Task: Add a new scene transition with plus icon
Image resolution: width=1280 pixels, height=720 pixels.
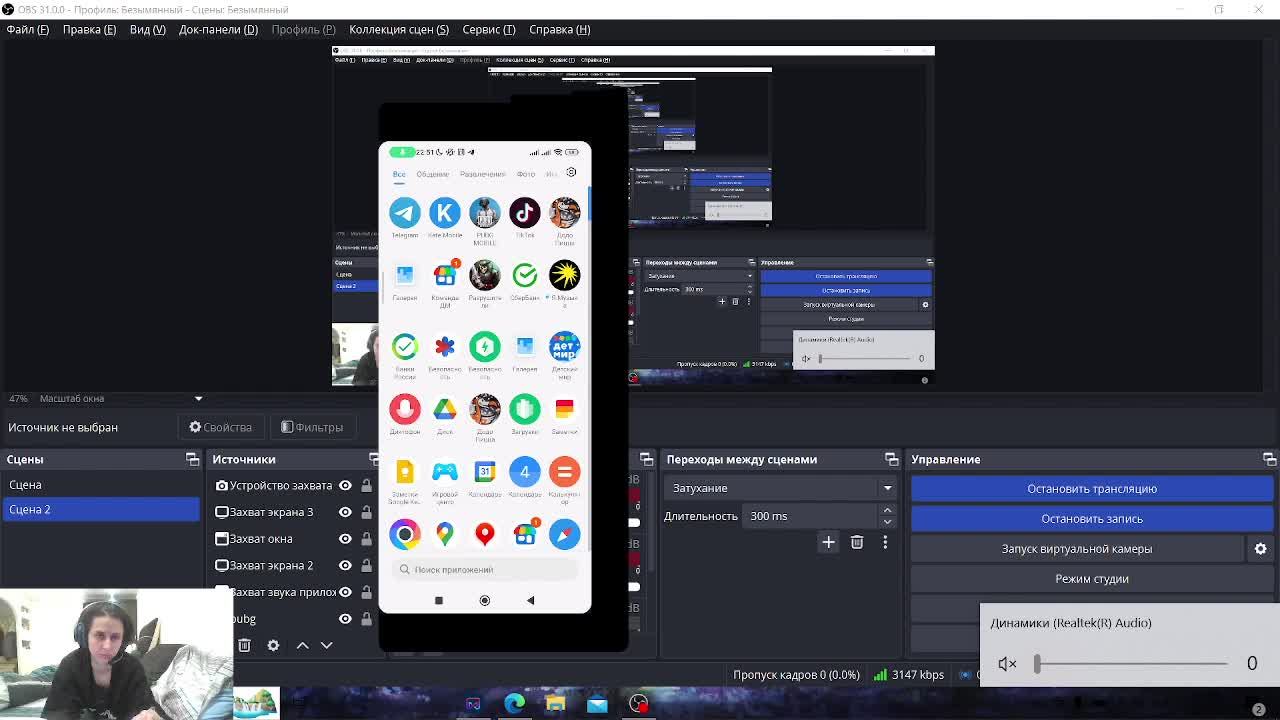Action: pyautogui.click(x=828, y=542)
